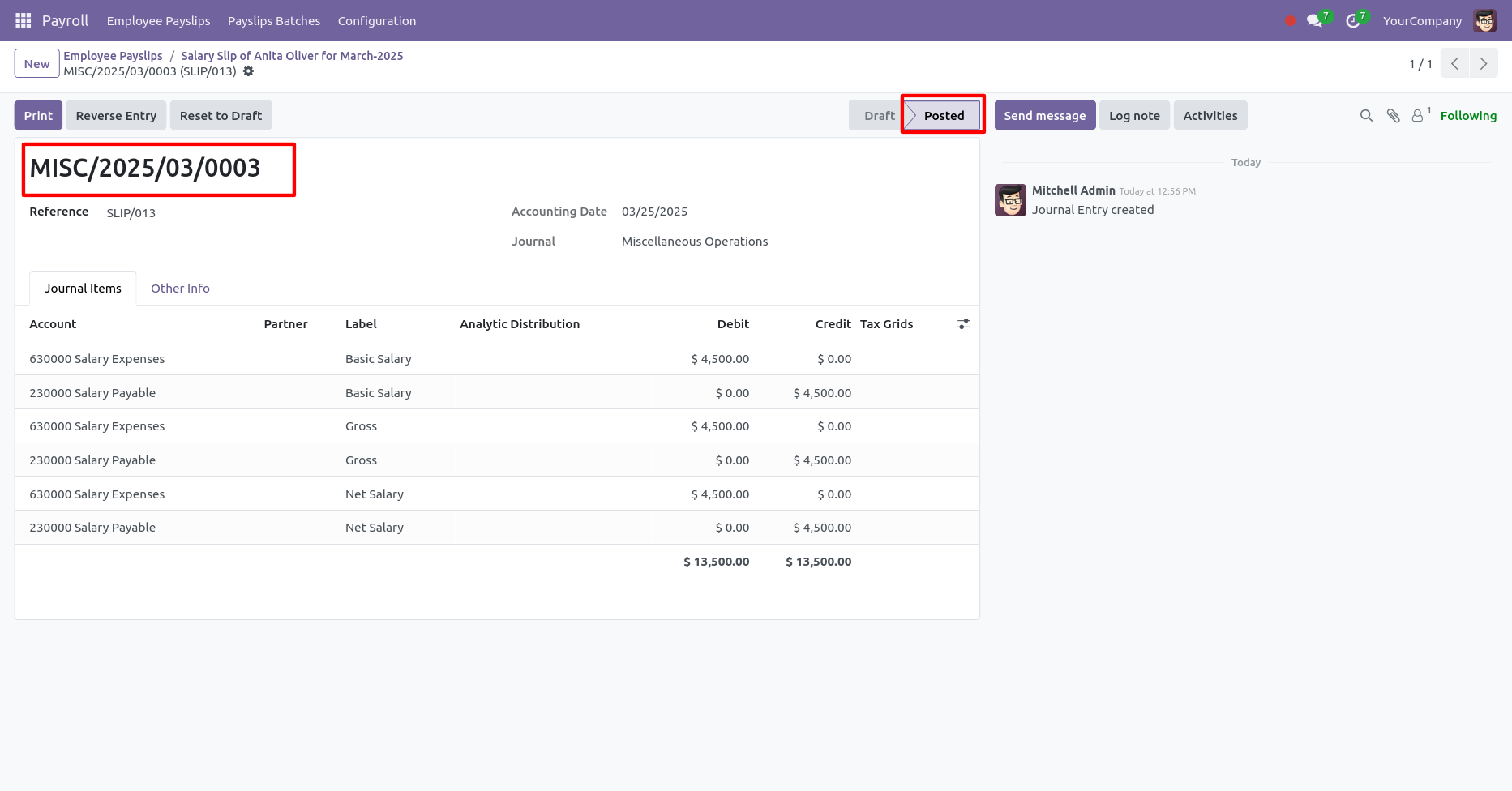Open the activities clock icon
Image resolution: width=1512 pixels, height=791 pixels.
1352,21
